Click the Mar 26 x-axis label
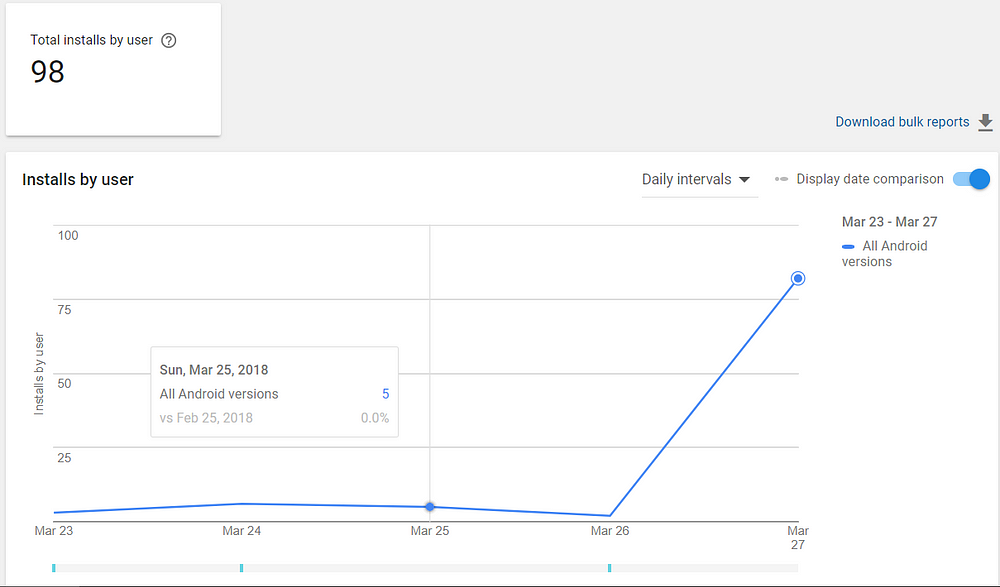Viewport: 1000px width, 587px height. 609,531
